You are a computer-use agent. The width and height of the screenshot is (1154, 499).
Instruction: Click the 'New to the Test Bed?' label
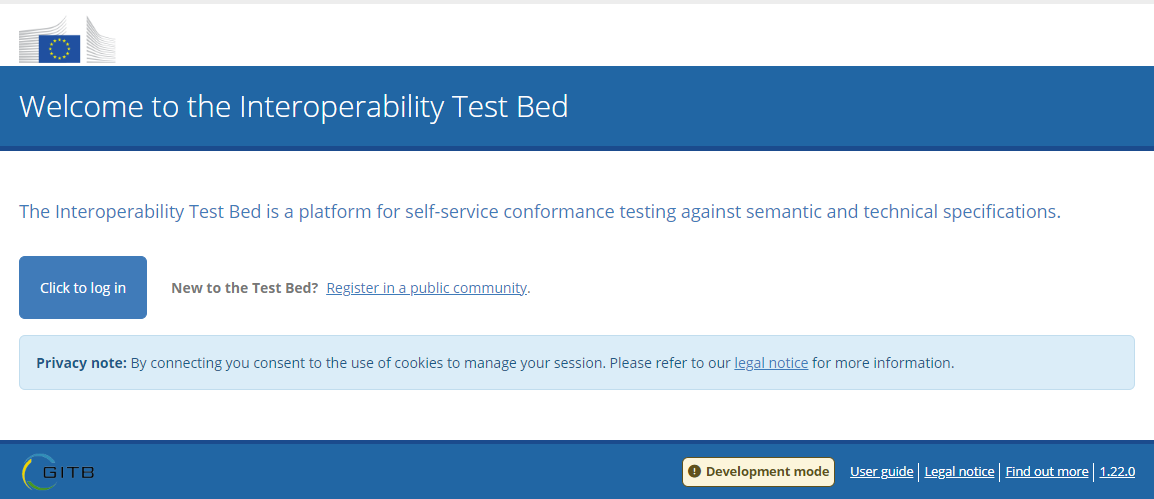244,288
